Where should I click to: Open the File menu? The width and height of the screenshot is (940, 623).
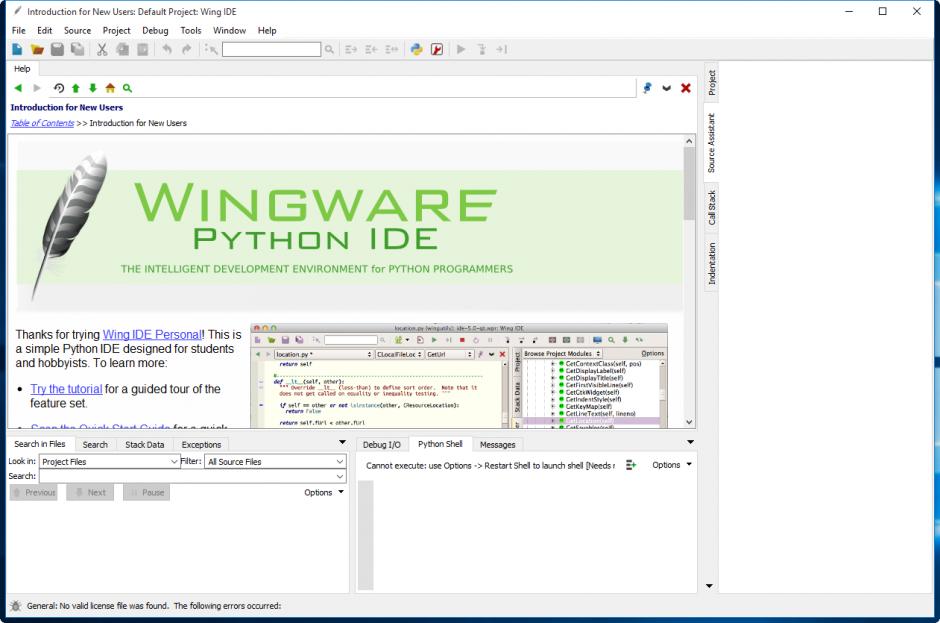19,31
